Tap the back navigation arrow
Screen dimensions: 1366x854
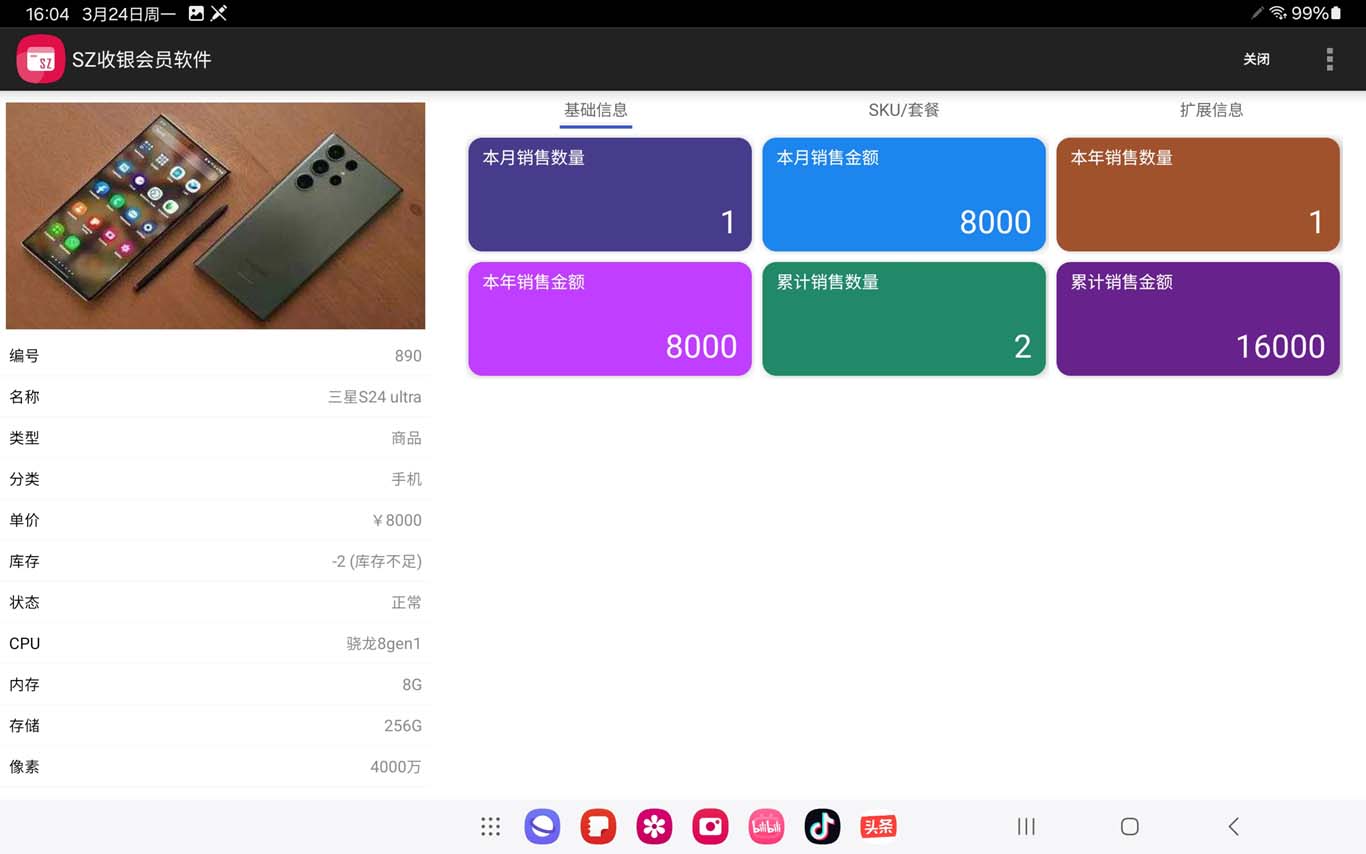(1234, 826)
